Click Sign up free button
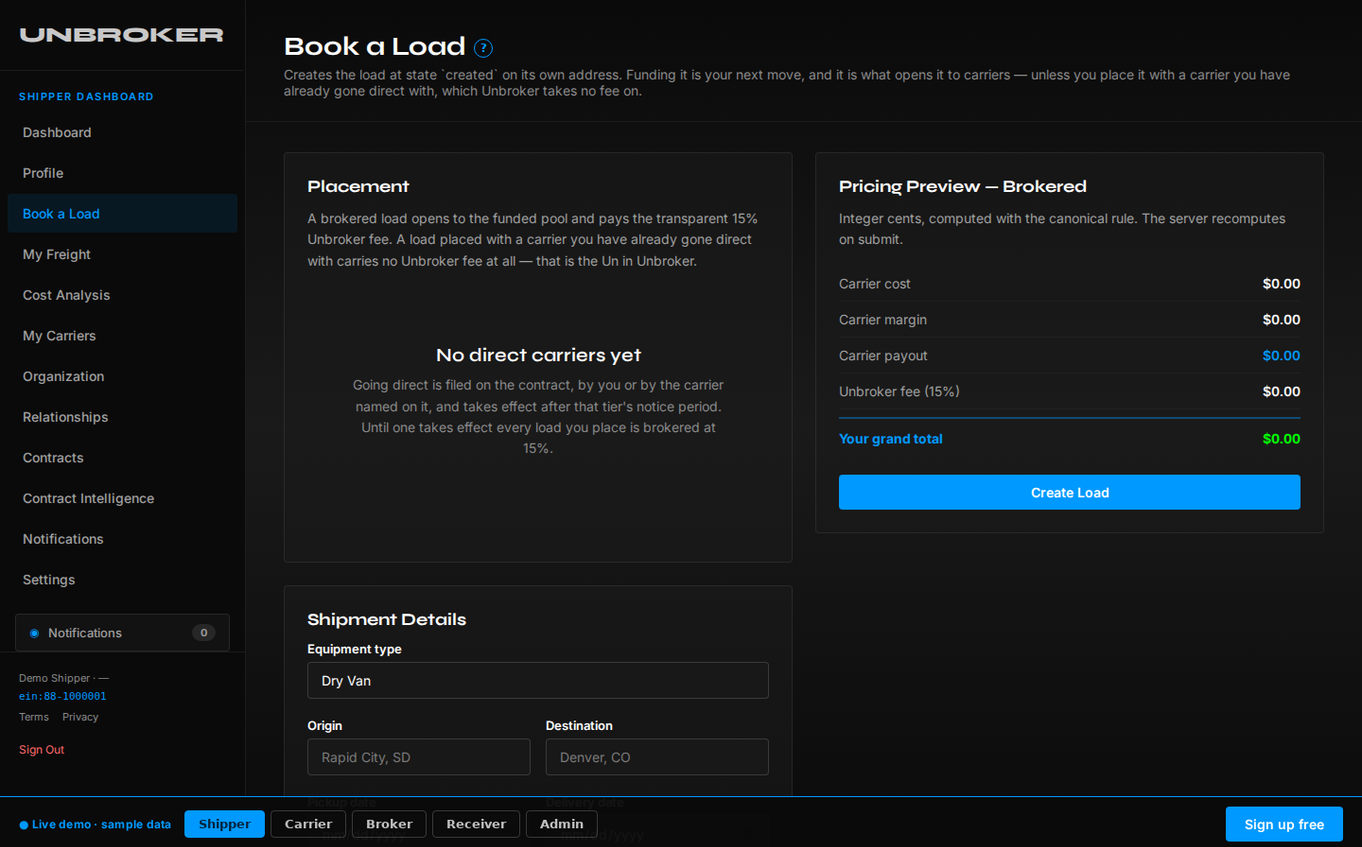The image size is (1362, 847). (1284, 824)
